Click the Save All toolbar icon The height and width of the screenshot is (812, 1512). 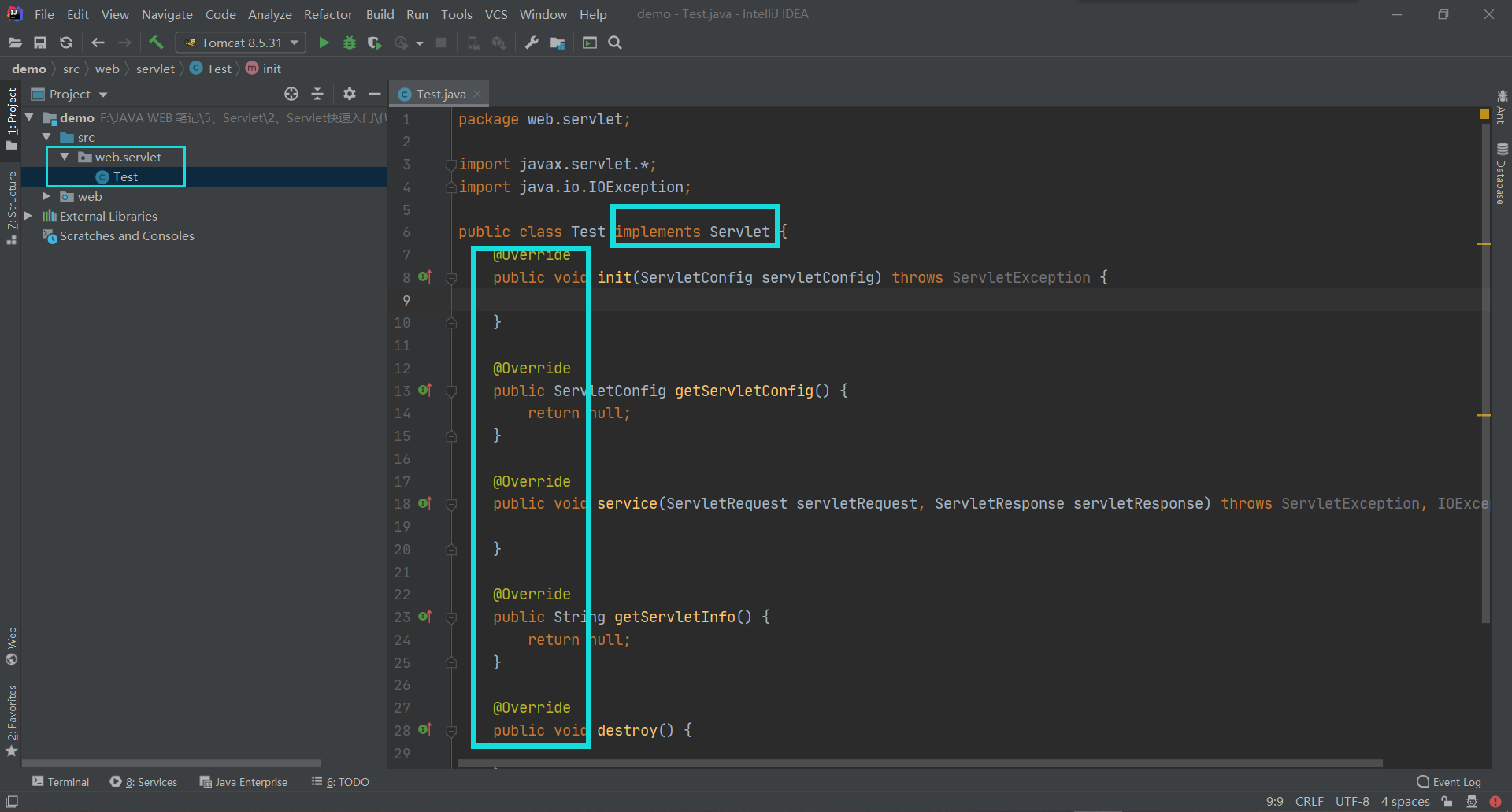tap(40, 43)
